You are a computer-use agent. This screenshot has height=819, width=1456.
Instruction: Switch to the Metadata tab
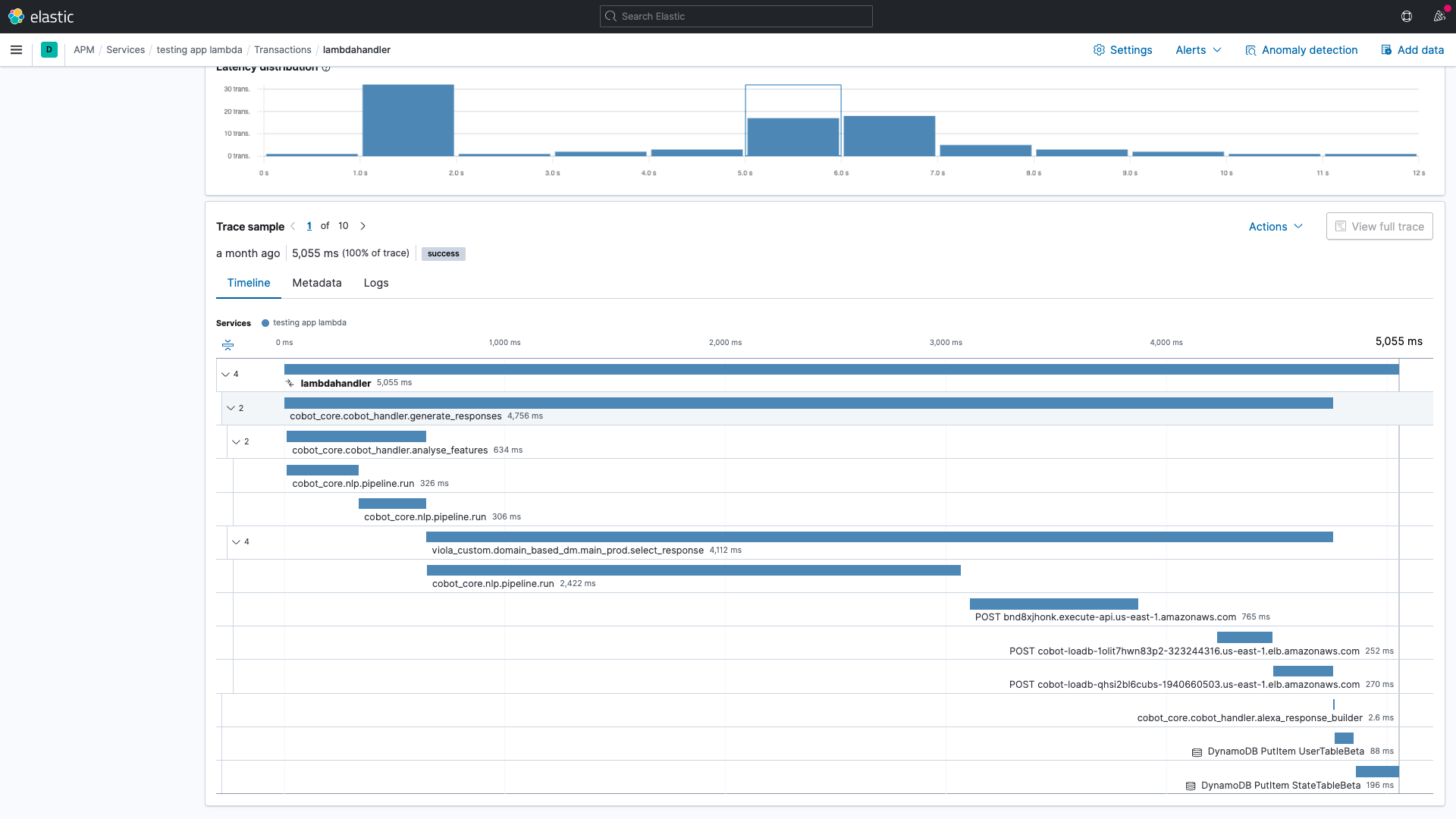tap(316, 283)
